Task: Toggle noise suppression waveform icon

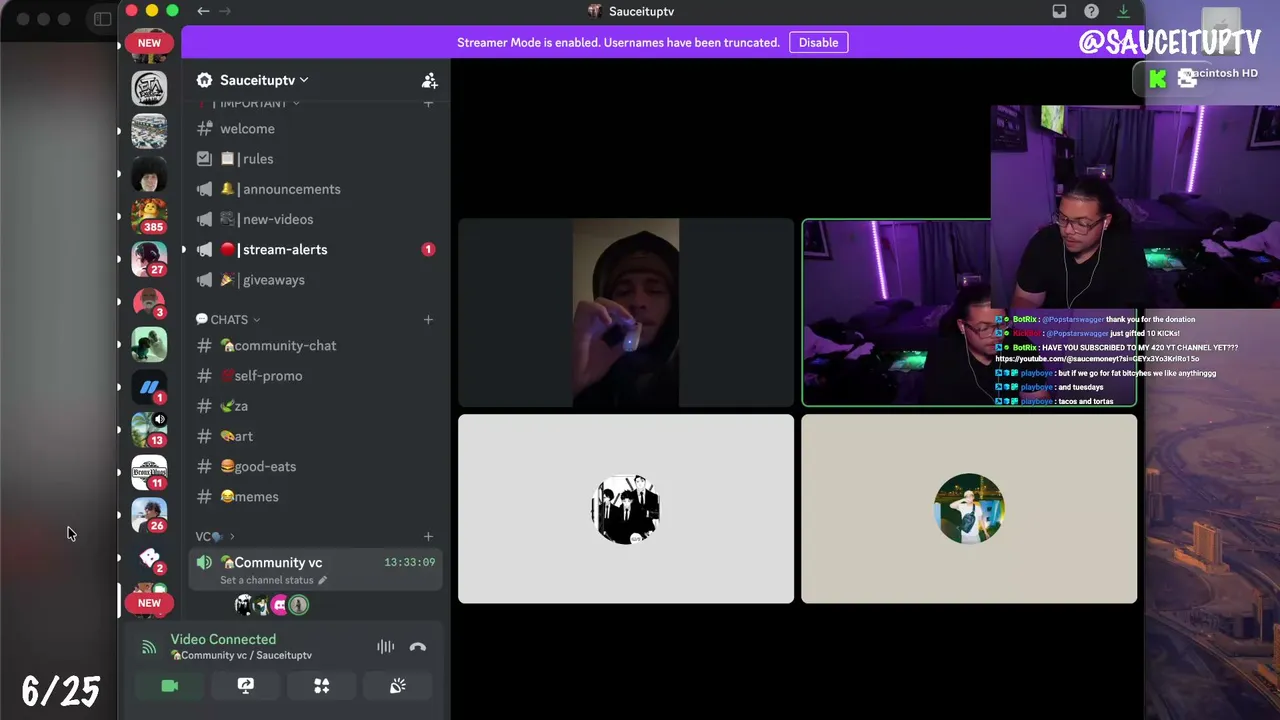Action: click(x=385, y=647)
